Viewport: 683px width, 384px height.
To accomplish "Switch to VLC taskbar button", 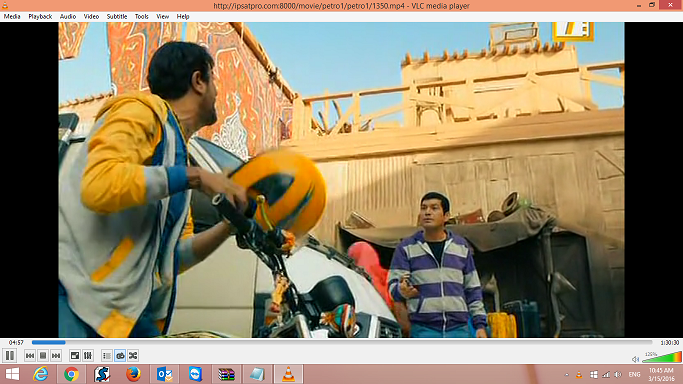I will point(288,374).
